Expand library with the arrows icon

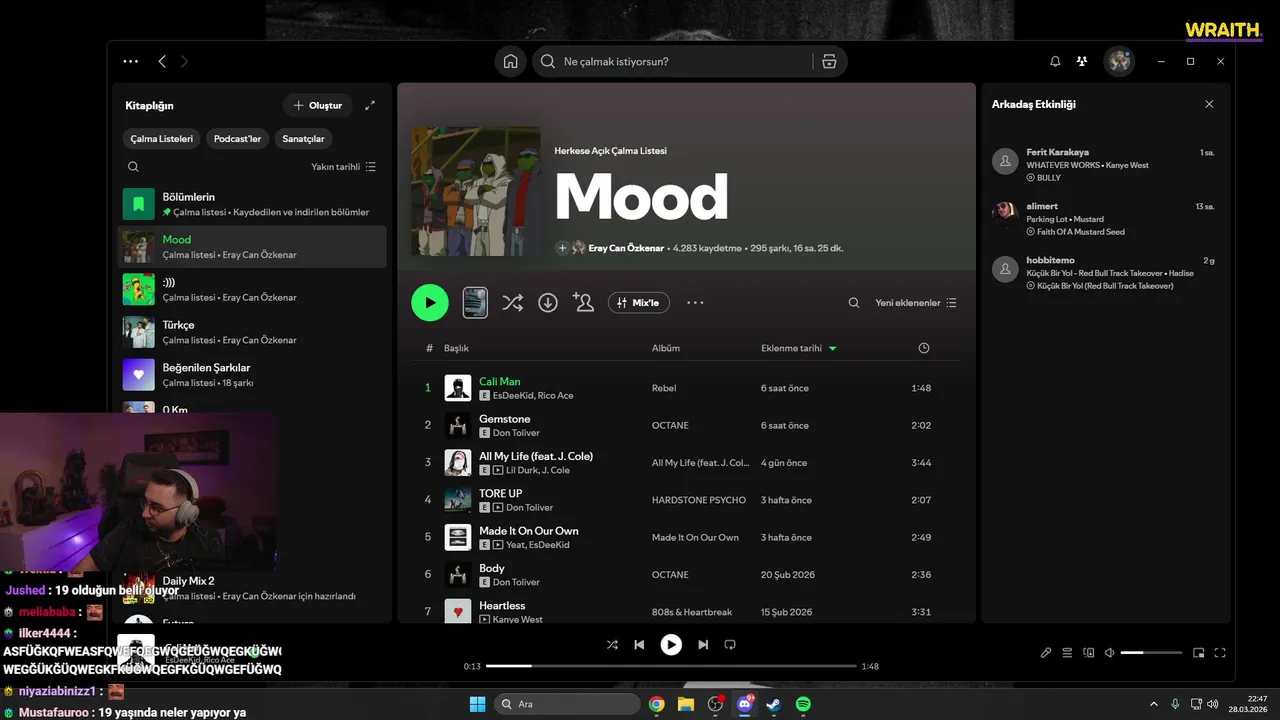370,105
